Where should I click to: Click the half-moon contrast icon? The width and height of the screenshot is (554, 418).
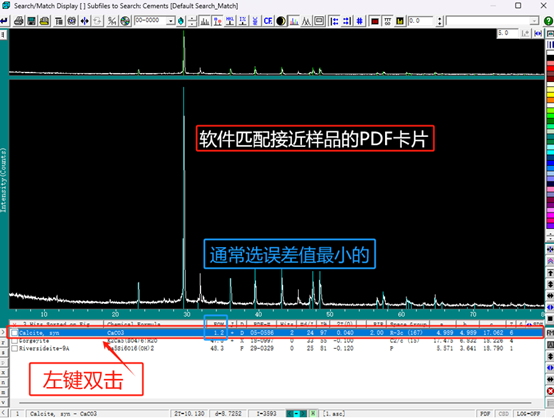[281, 21]
